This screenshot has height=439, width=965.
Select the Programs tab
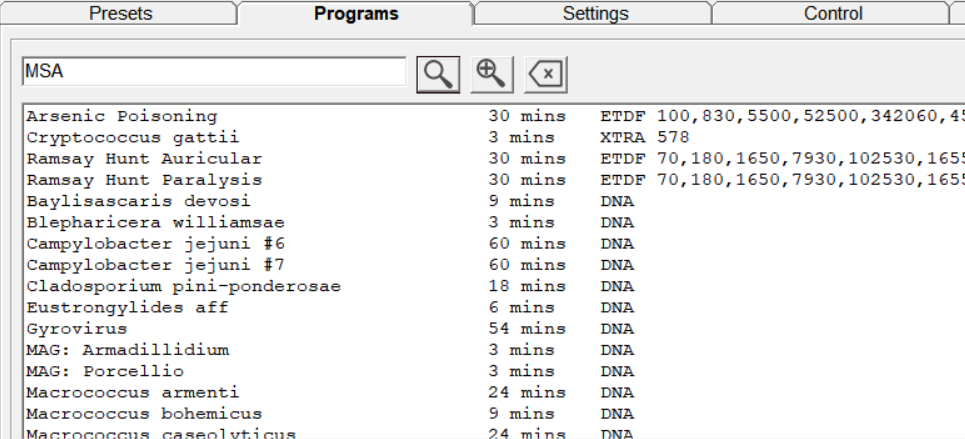(x=356, y=14)
